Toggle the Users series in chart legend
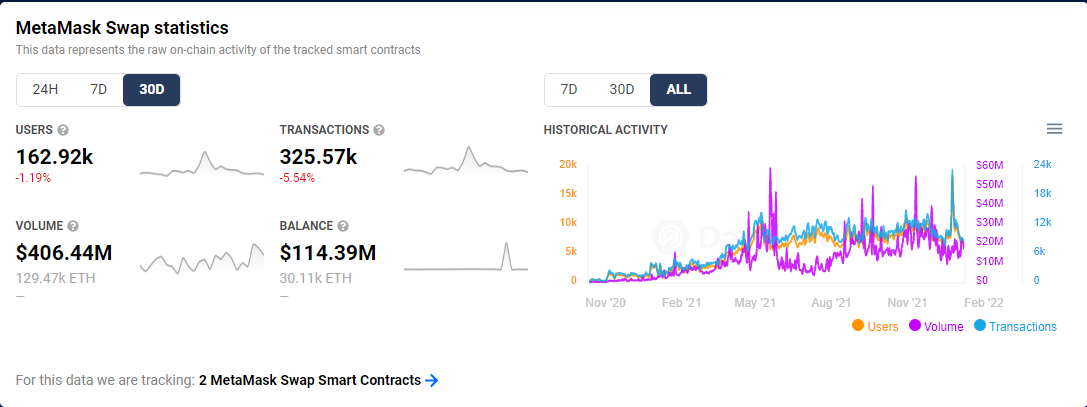This screenshot has width=1087, height=407. 878,326
